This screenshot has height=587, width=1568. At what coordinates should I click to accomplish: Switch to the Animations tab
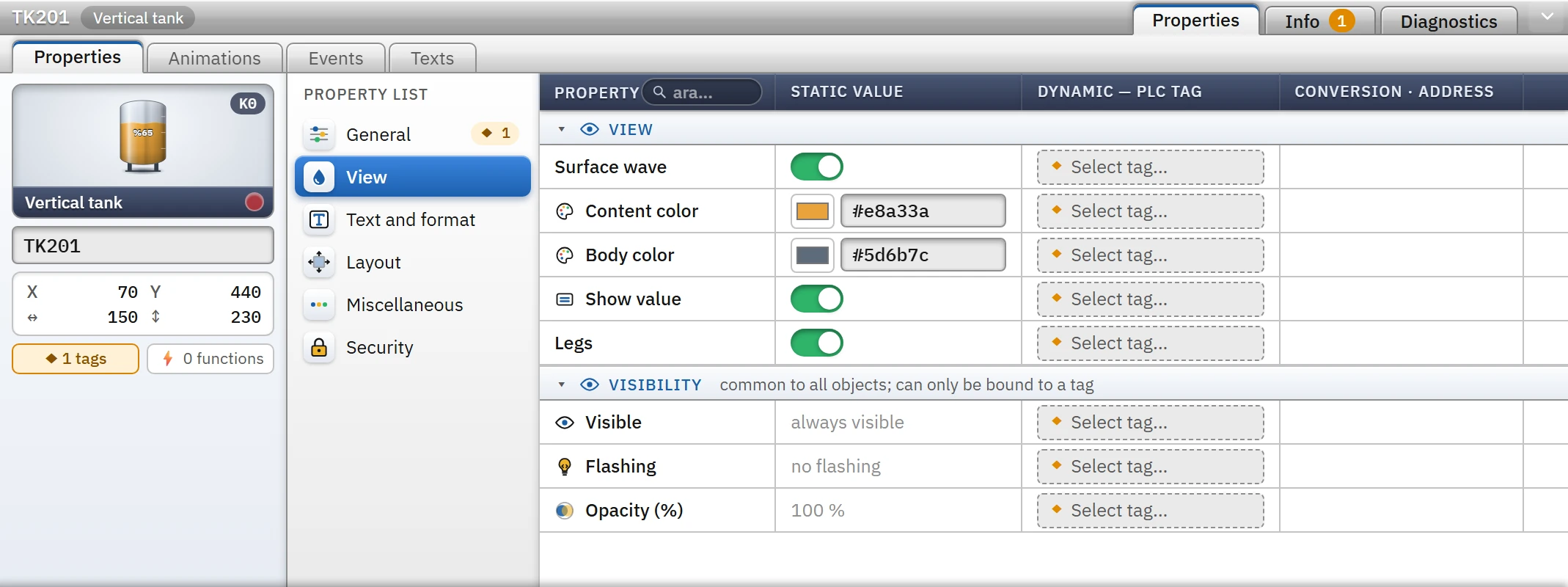[214, 58]
